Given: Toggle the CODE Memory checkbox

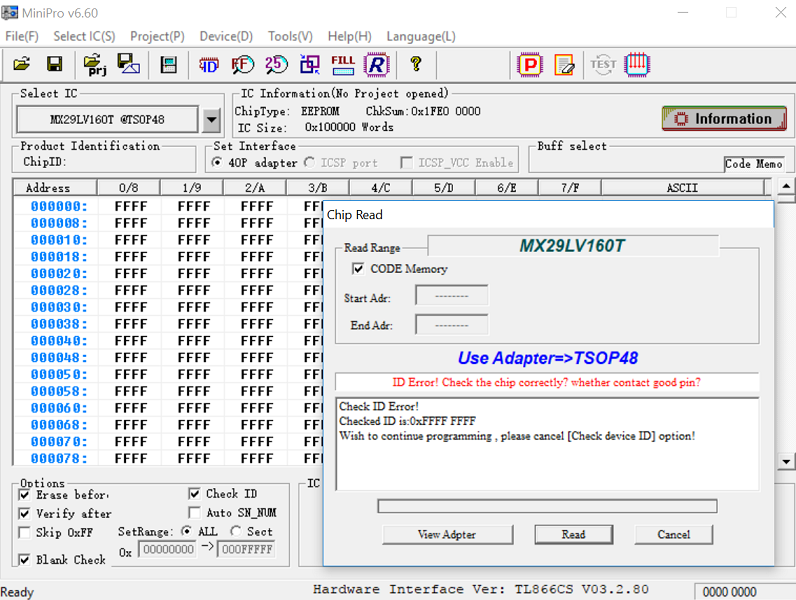Looking at the screenshot, I should (358, 269).
